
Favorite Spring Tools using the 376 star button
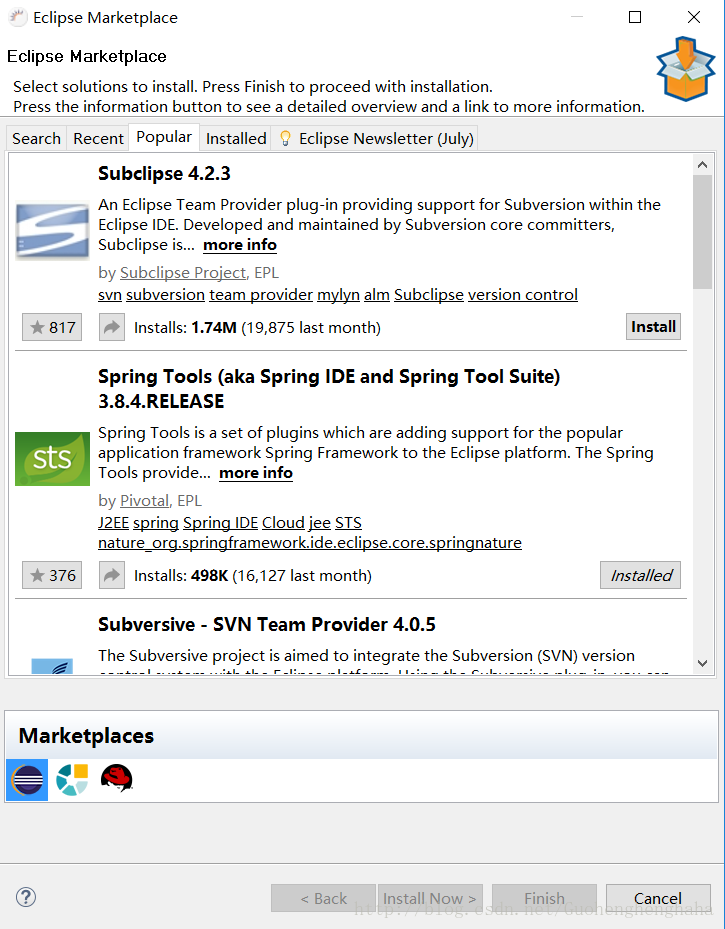click(x=52, y=575)
